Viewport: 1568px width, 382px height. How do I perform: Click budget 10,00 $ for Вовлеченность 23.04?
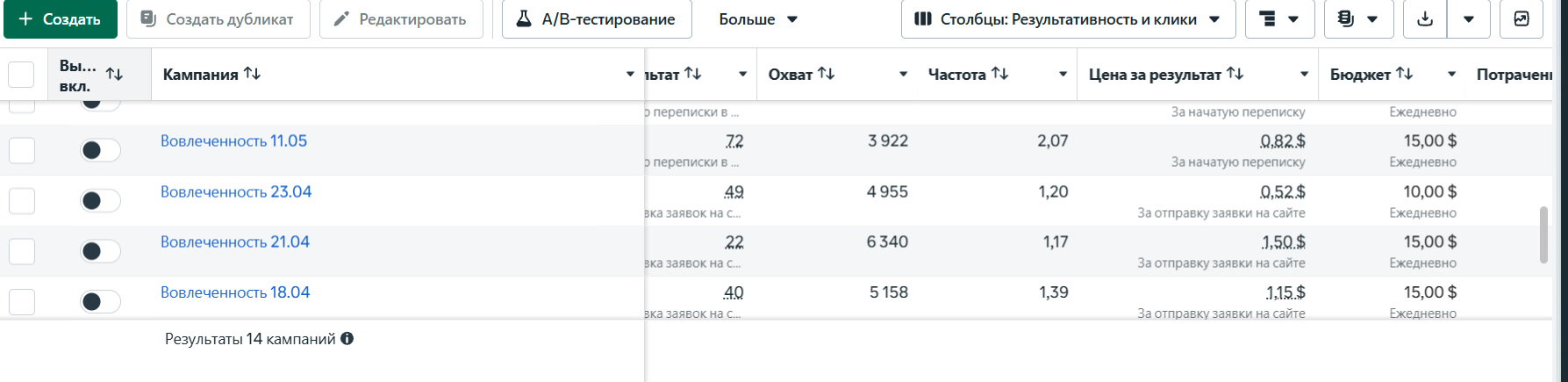click(1430, 191)
